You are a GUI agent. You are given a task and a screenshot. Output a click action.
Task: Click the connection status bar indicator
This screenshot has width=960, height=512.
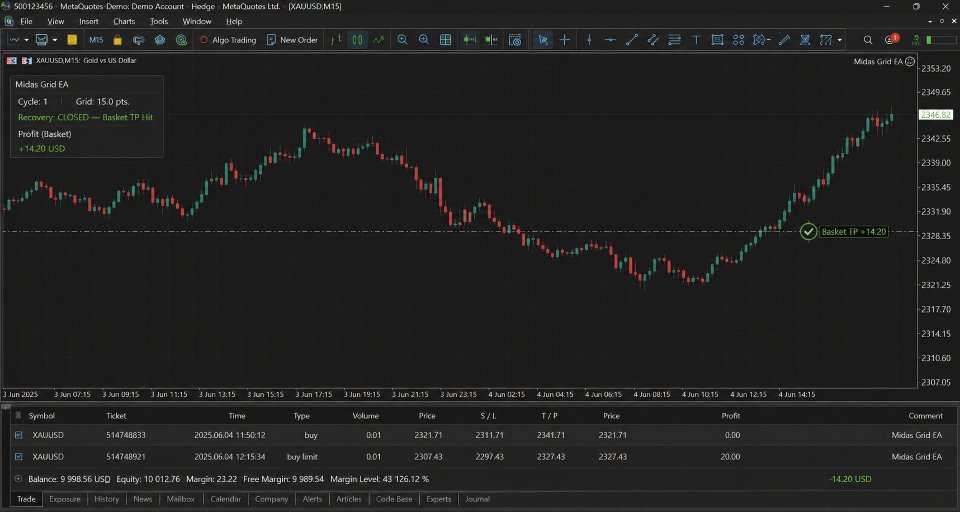coord(942,40)
